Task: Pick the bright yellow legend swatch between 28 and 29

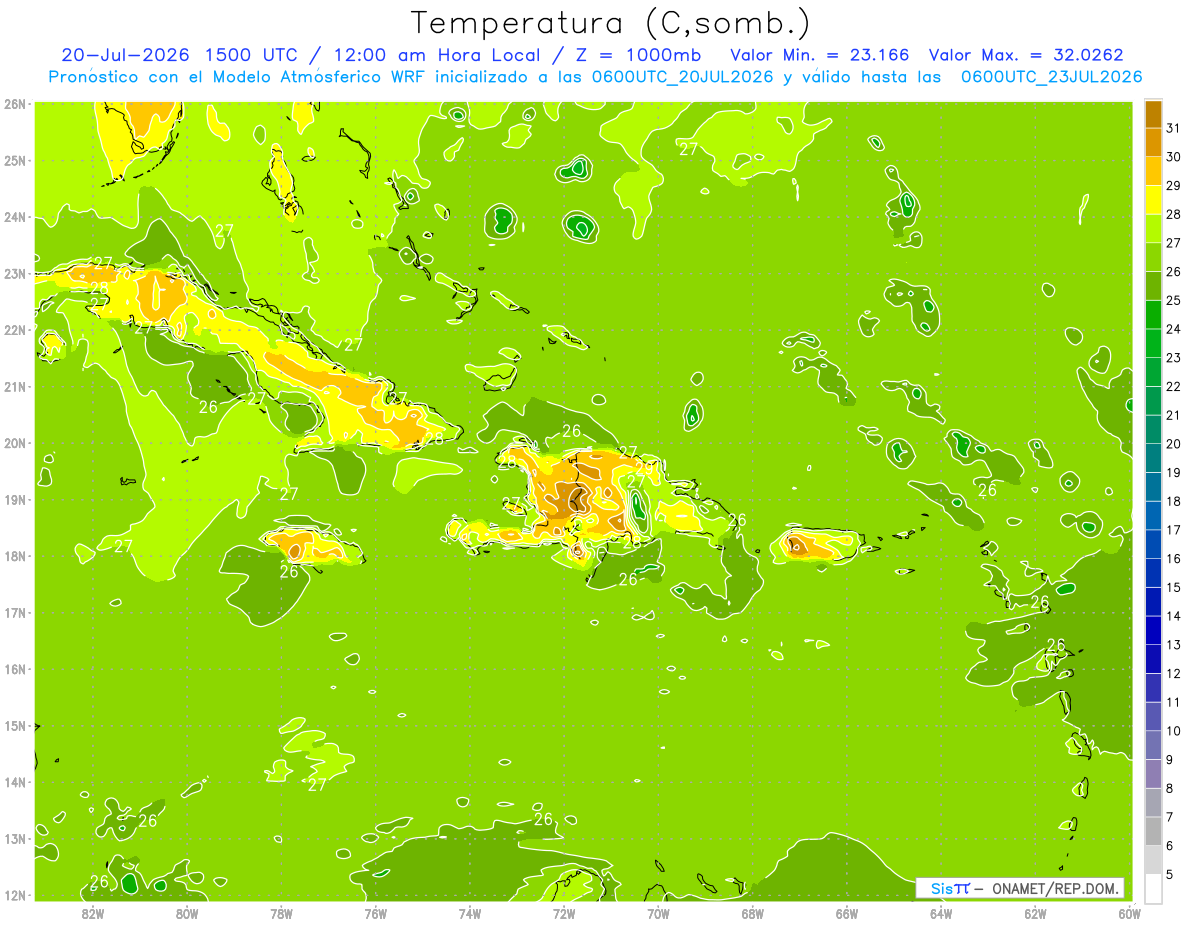Action: tap(1153, 200)
